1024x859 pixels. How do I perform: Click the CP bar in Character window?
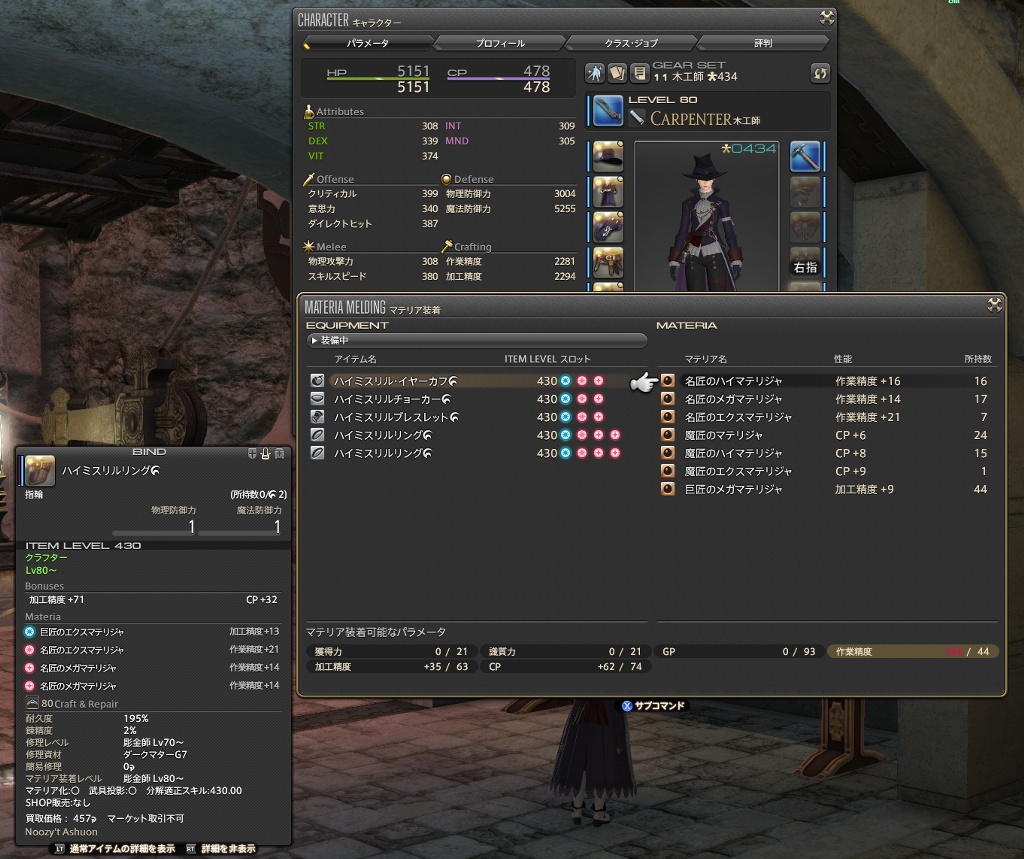(x=498, y=78)
